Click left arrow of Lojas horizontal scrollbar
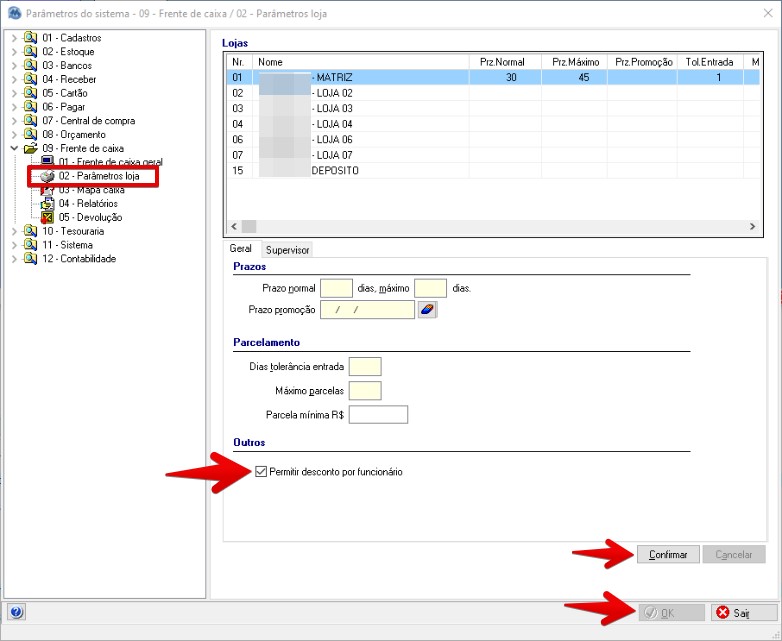 (x=234, y=226)
